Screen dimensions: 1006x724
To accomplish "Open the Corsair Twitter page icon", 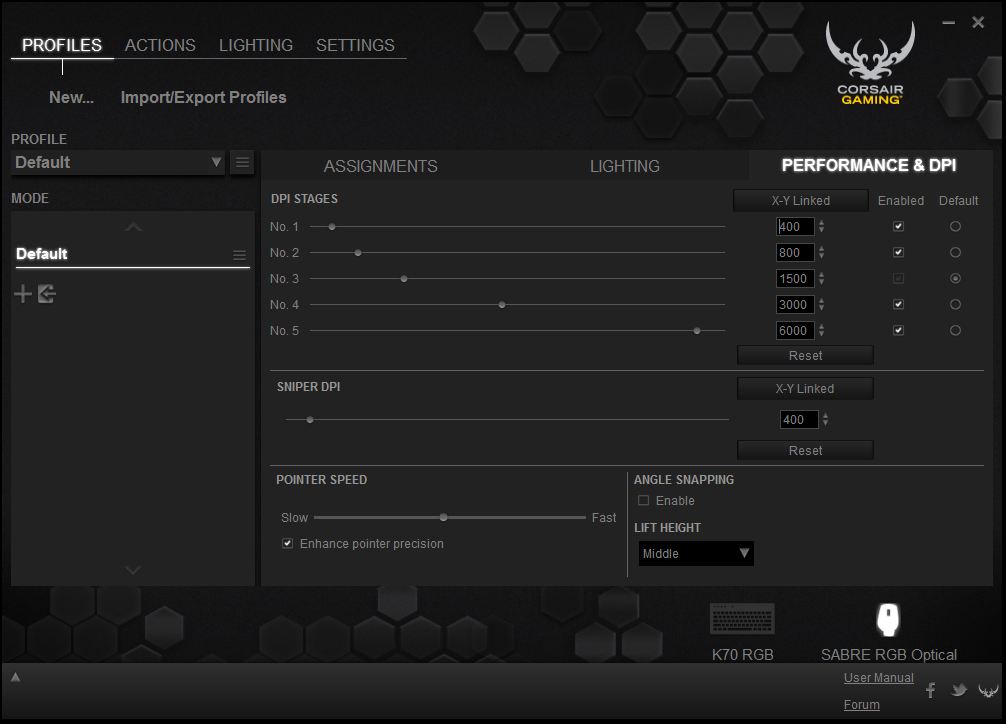I will (959, 690).
